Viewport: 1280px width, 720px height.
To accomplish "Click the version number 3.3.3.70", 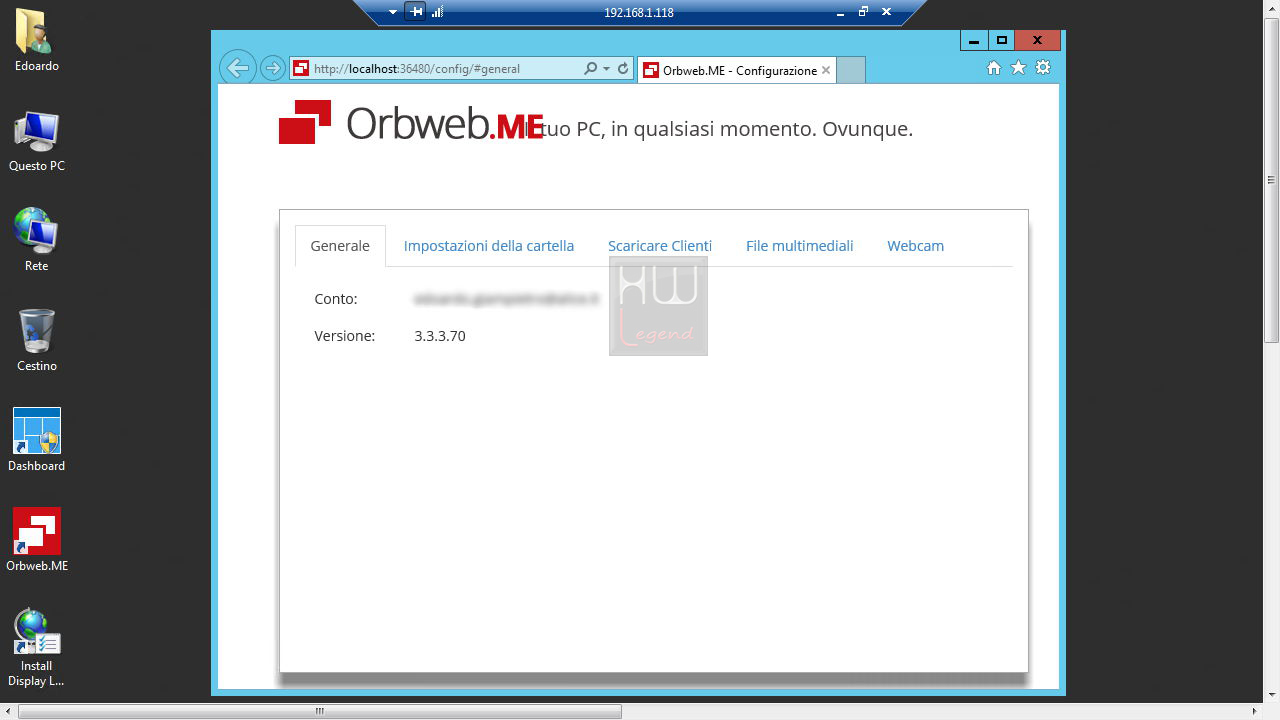I will (x=440, y=336).
